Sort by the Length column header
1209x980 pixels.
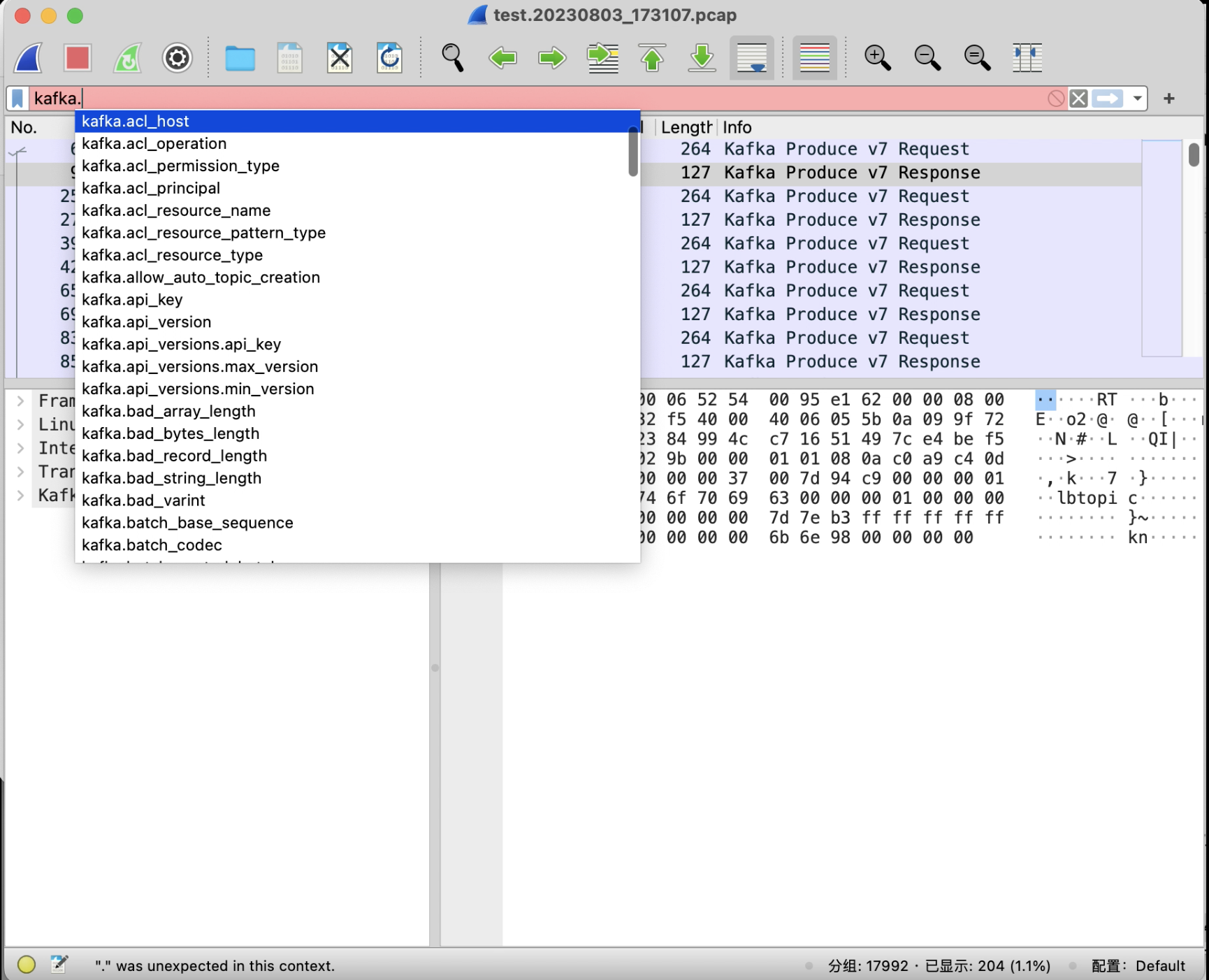[x=686, y=127]
